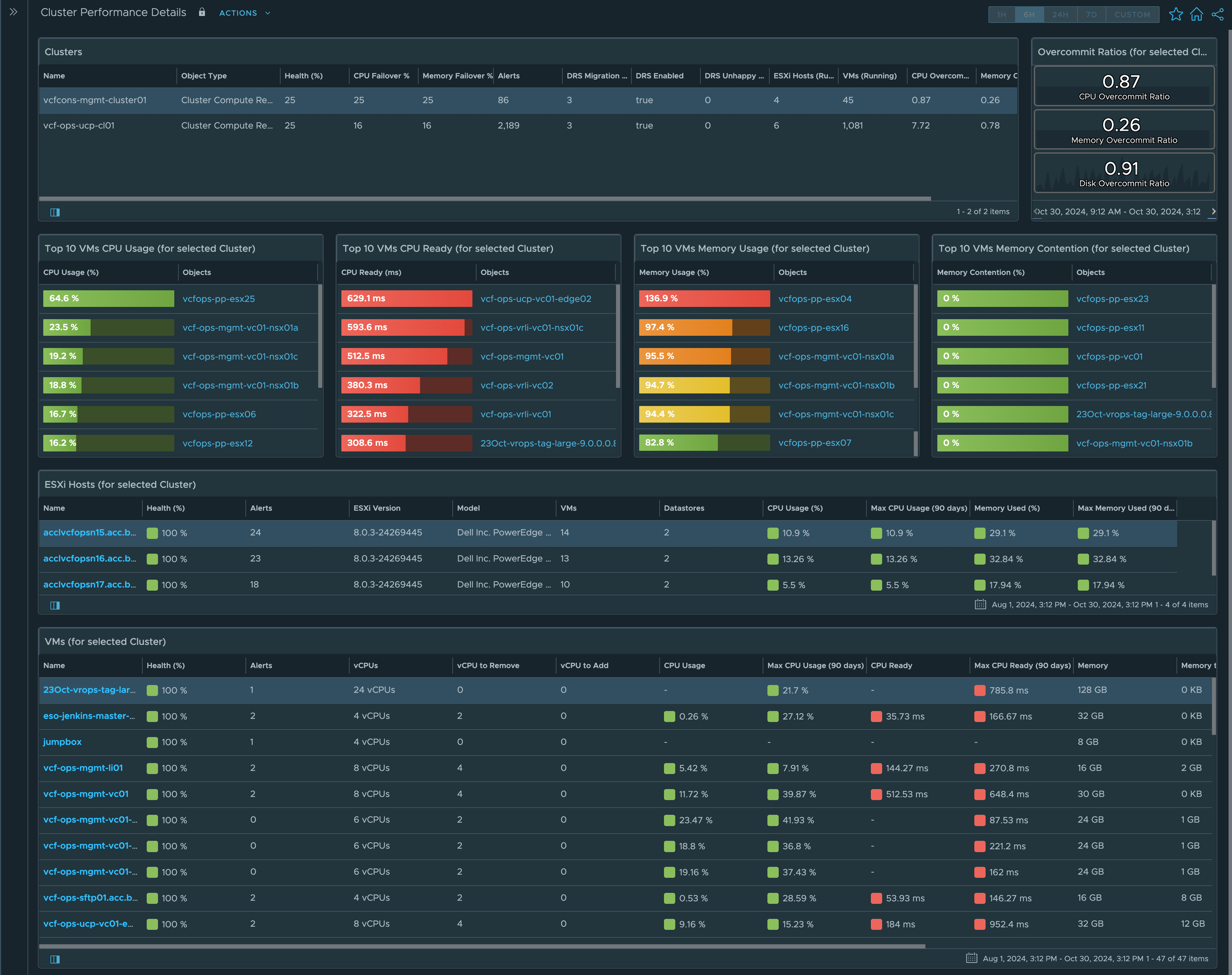
Task: Select the CUSTOM time range option
Action: 1132,15
